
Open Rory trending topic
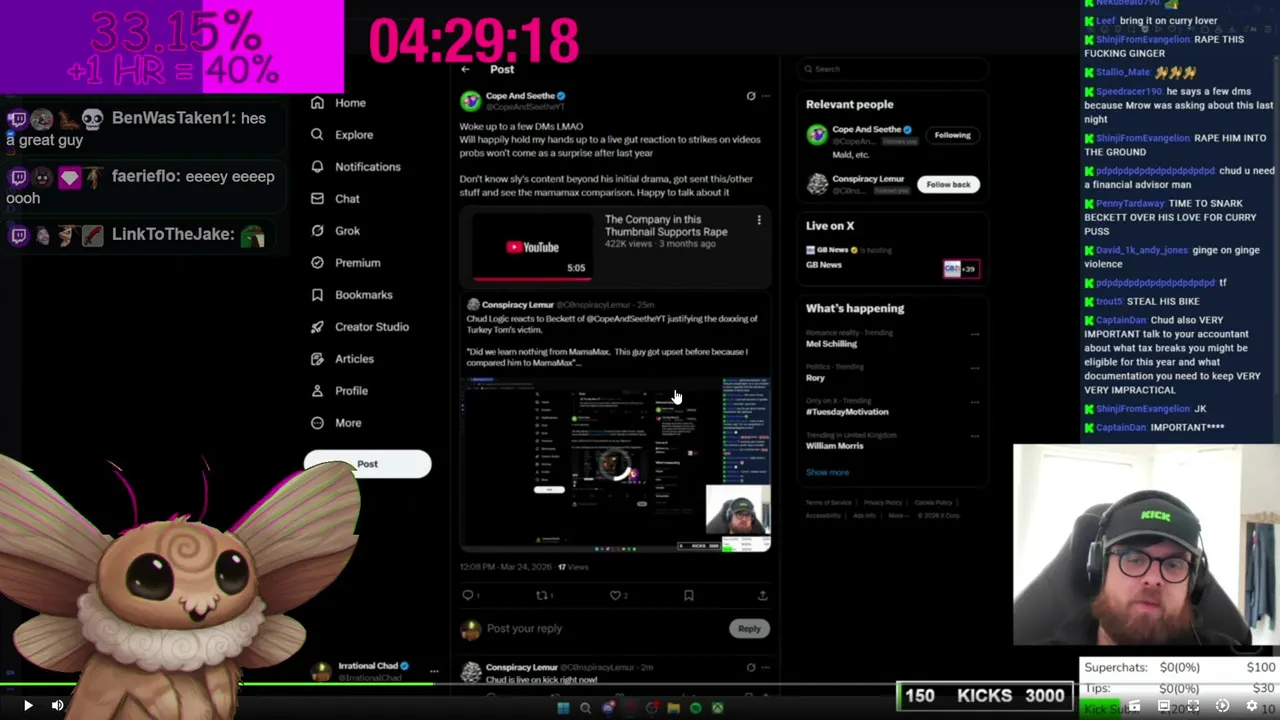[815, 378]
